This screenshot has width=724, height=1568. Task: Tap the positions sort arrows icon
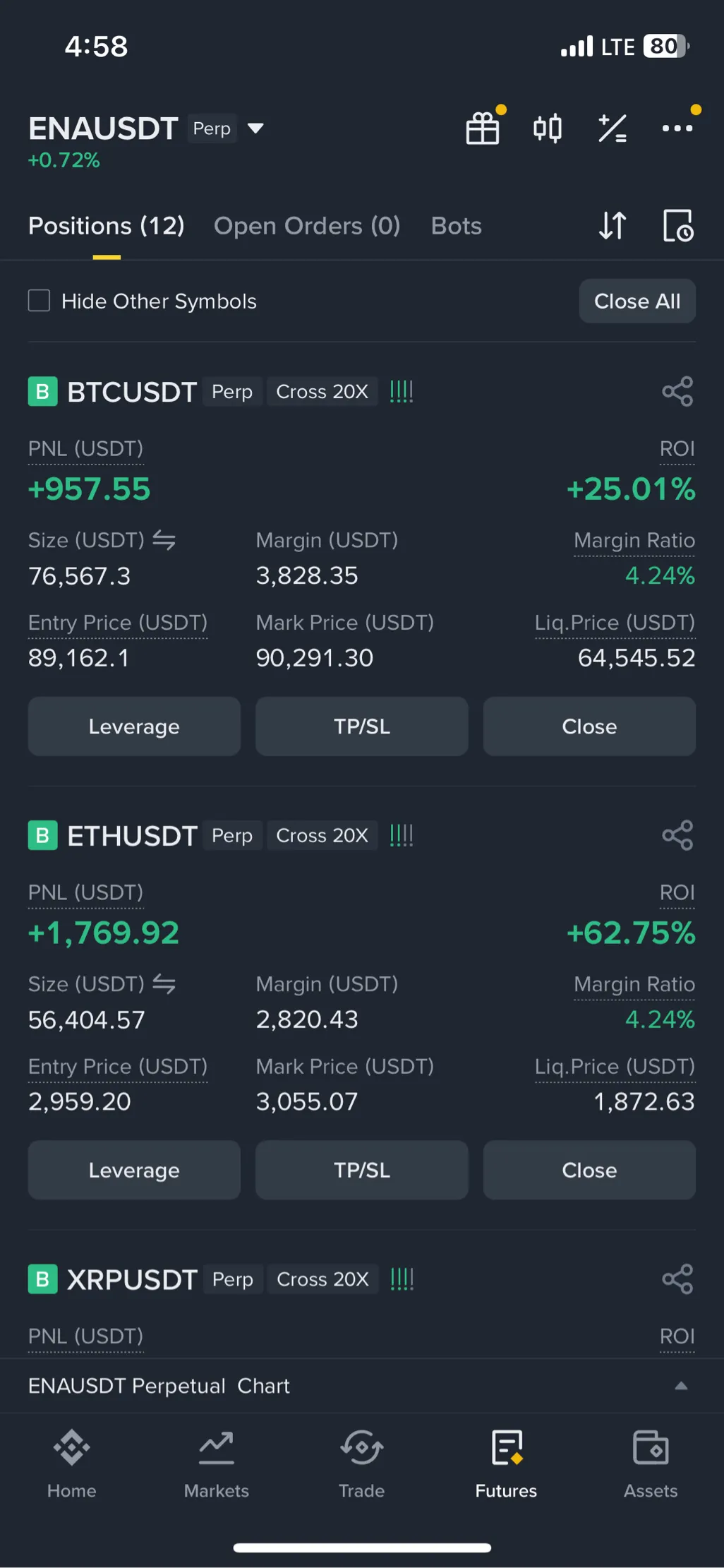[x=613, y=226]
